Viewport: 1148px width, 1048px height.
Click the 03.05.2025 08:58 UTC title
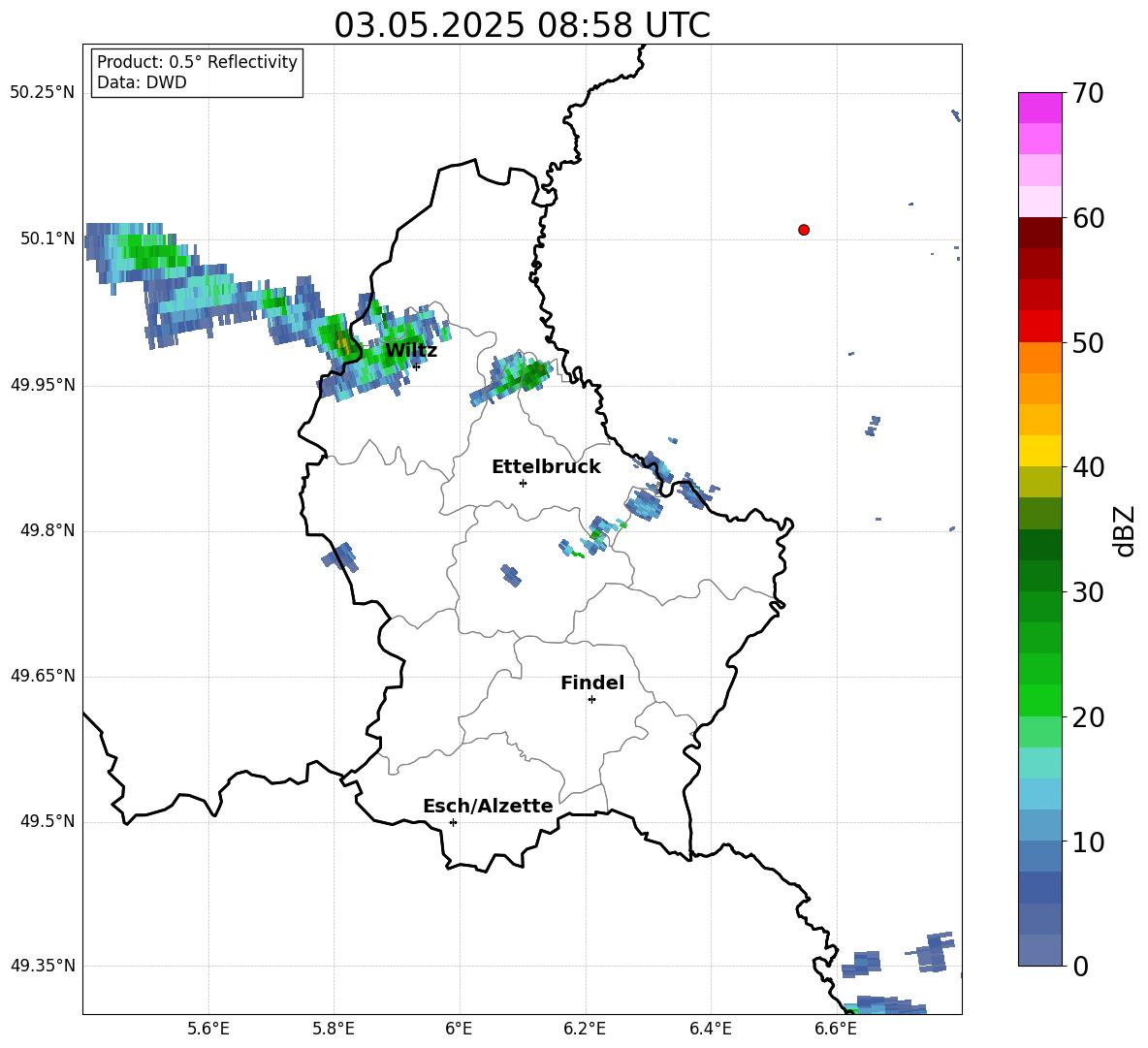point(522,25)
